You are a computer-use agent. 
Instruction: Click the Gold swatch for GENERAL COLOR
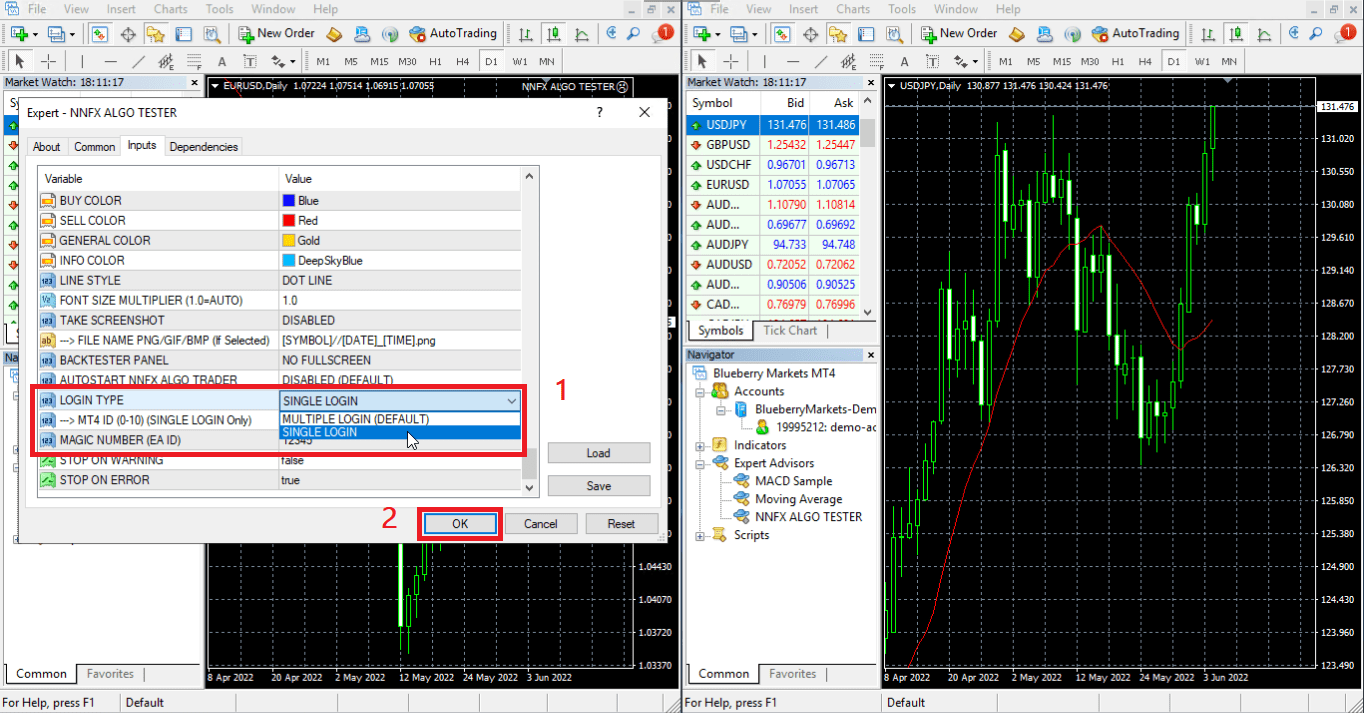pyautogui.click(x=289, y=241)
